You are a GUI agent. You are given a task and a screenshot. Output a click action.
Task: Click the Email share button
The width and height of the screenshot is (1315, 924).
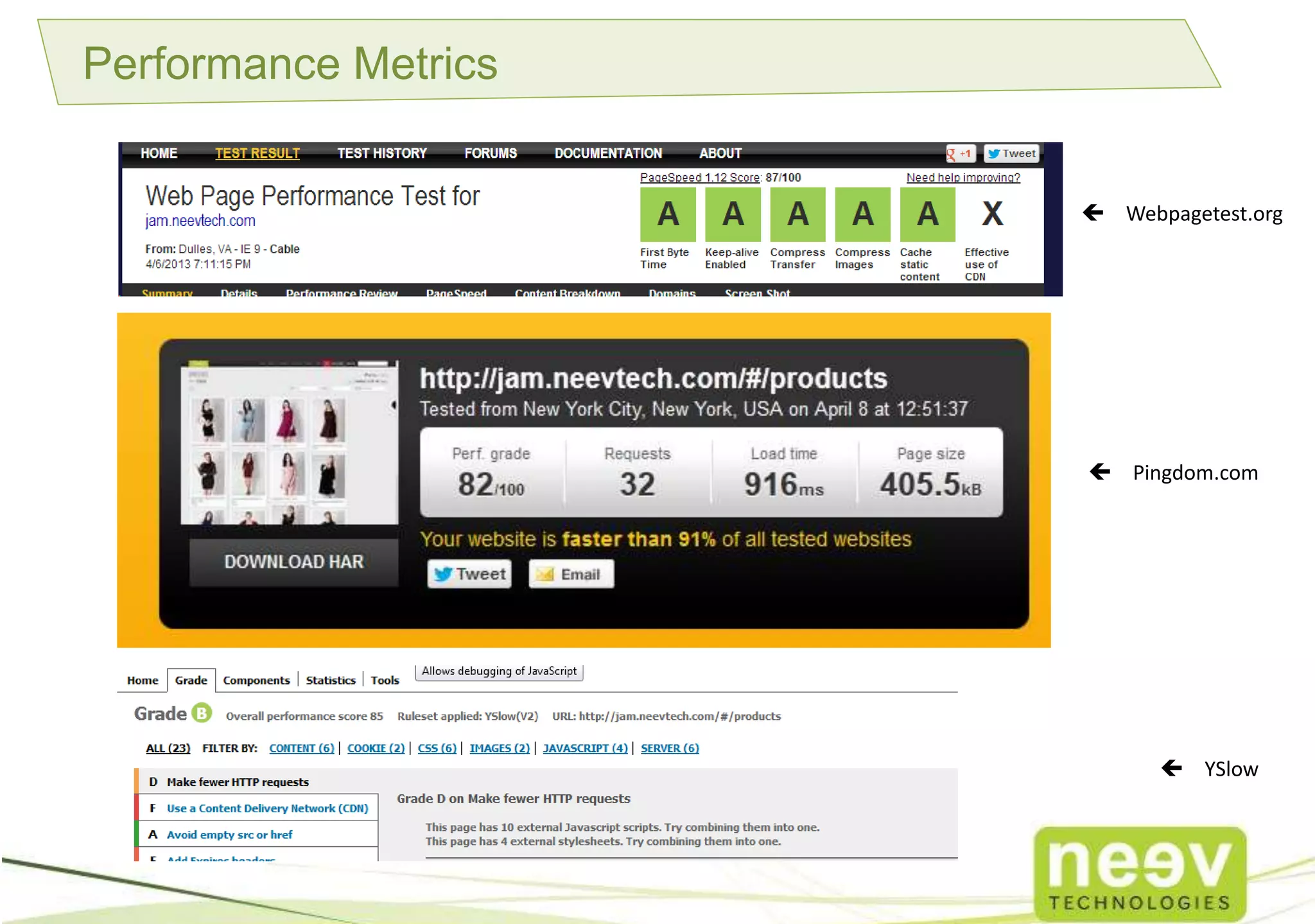tap(571, 574)
